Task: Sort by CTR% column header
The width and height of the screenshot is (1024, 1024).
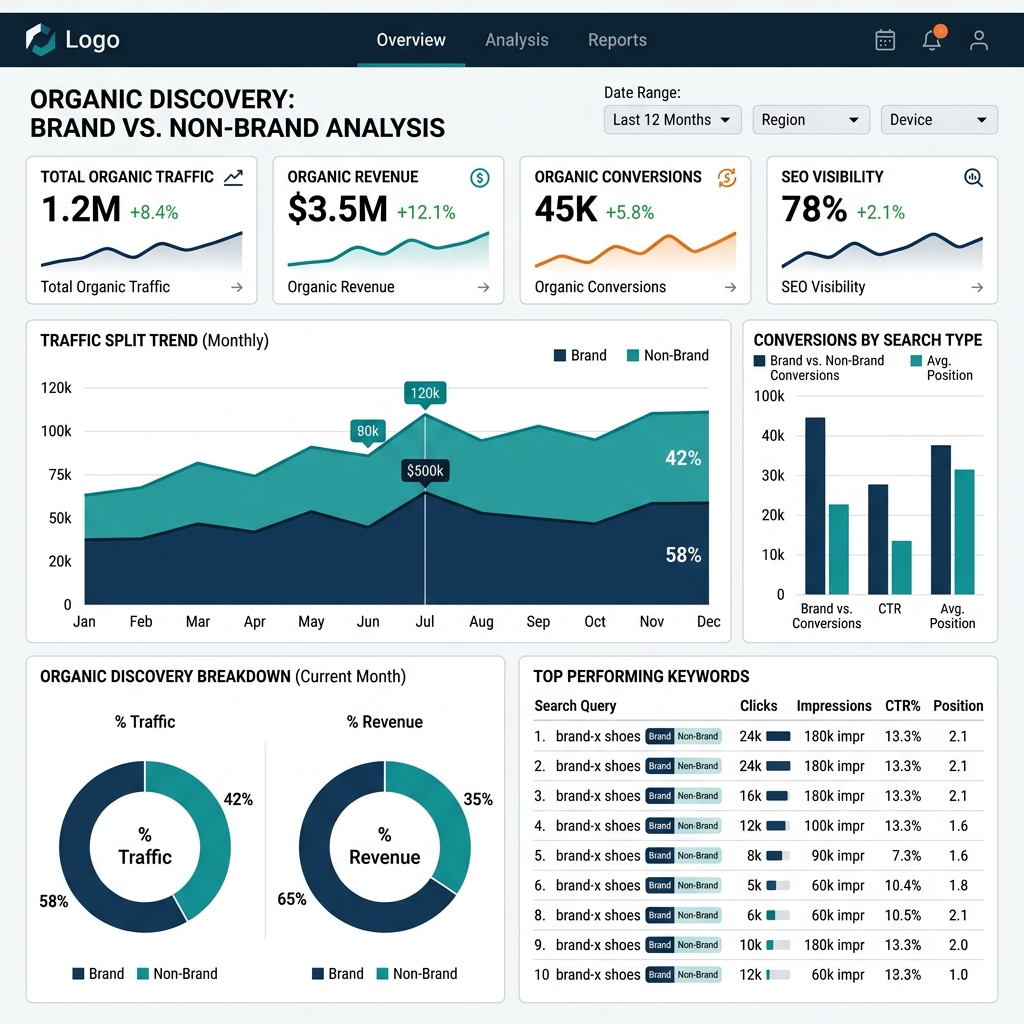Action: pyautogui.click(x=903, y=706)
